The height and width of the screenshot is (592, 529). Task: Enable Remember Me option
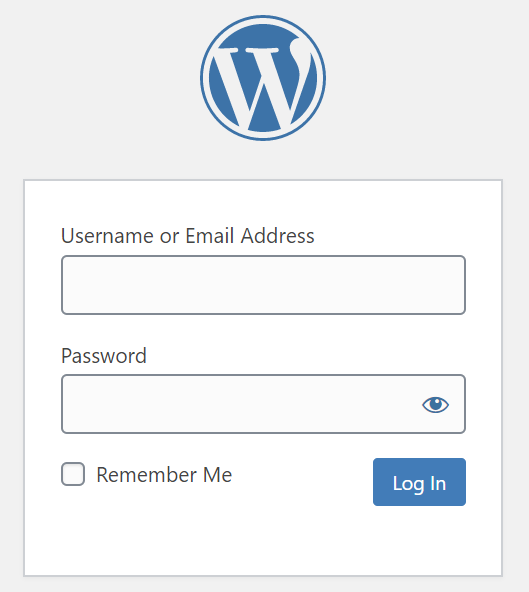pos(73,474)
